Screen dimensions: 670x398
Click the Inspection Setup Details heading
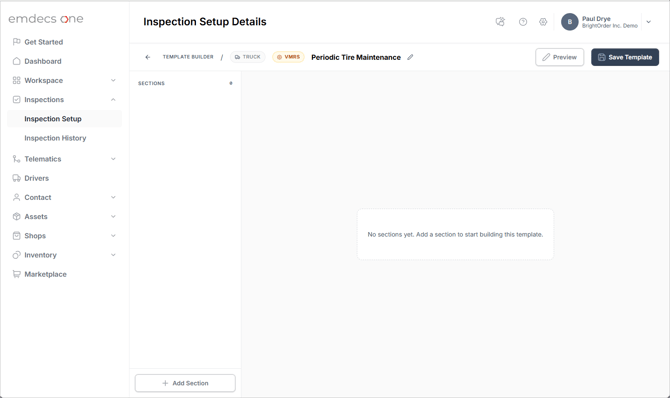tap(205, 22)
